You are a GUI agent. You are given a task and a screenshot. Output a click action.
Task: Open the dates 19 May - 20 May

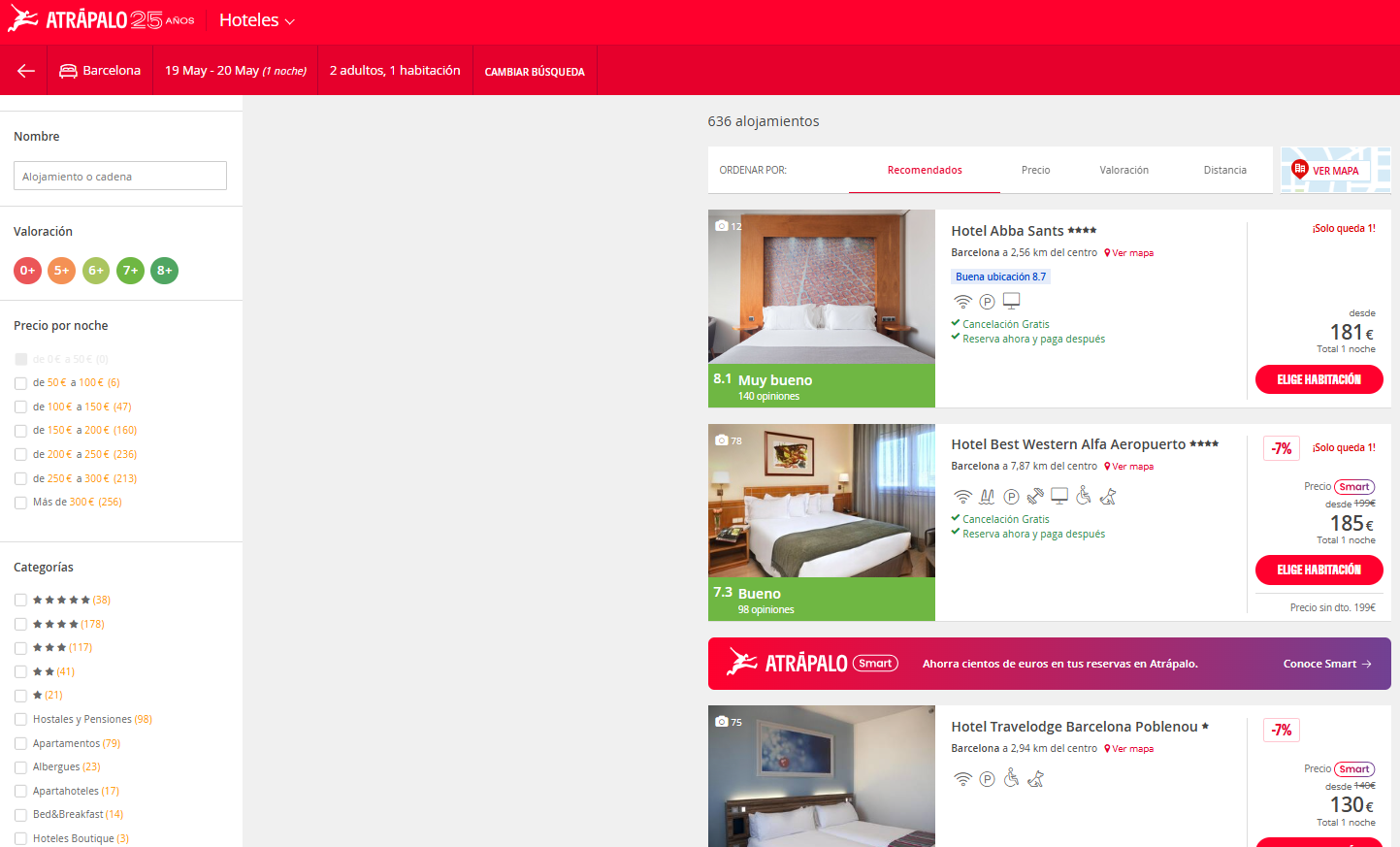(236, 71)
